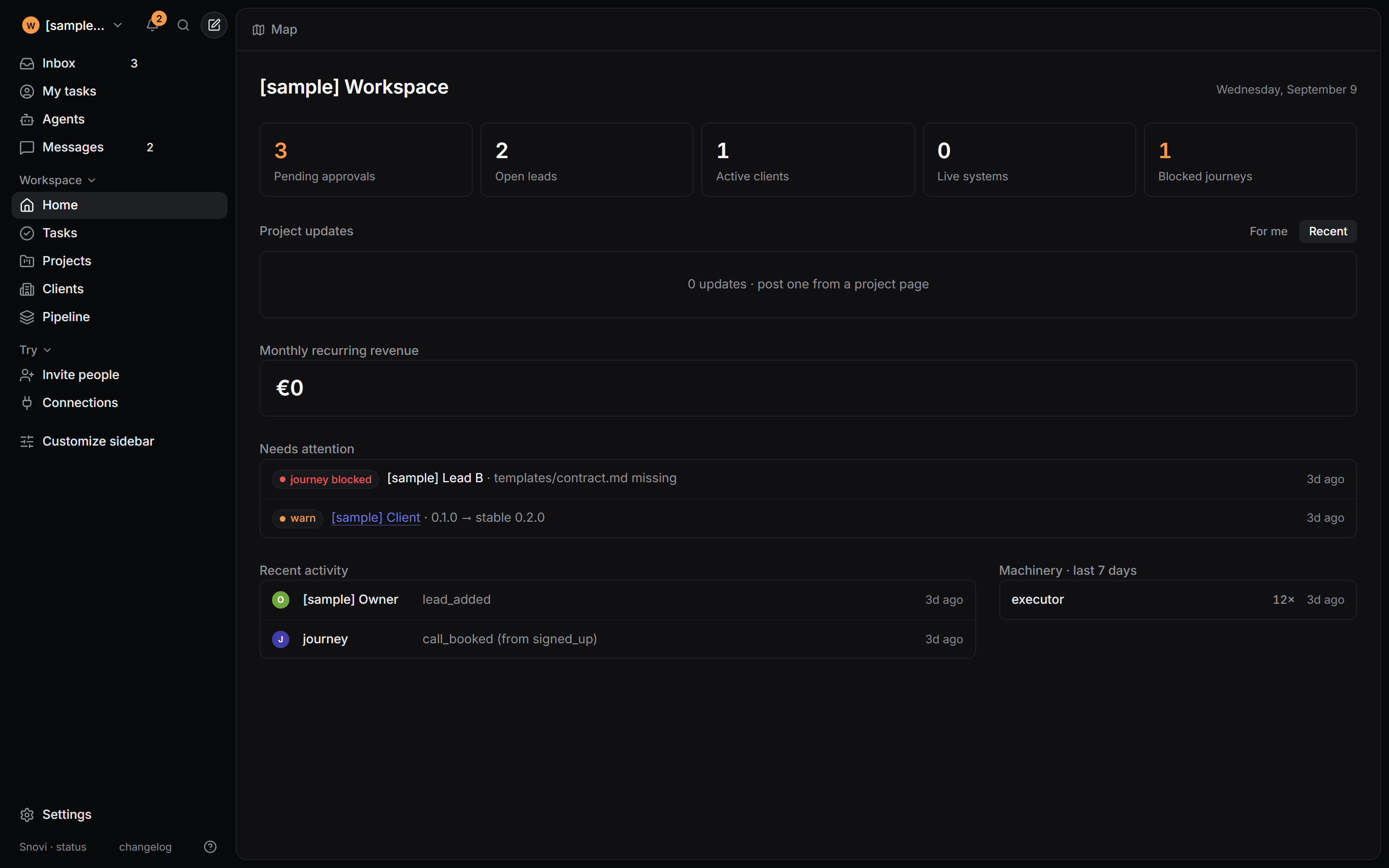Collapse the Workspace sidebar section
The height and width of the screenshot is (868, 1389).
click(57, 180)
